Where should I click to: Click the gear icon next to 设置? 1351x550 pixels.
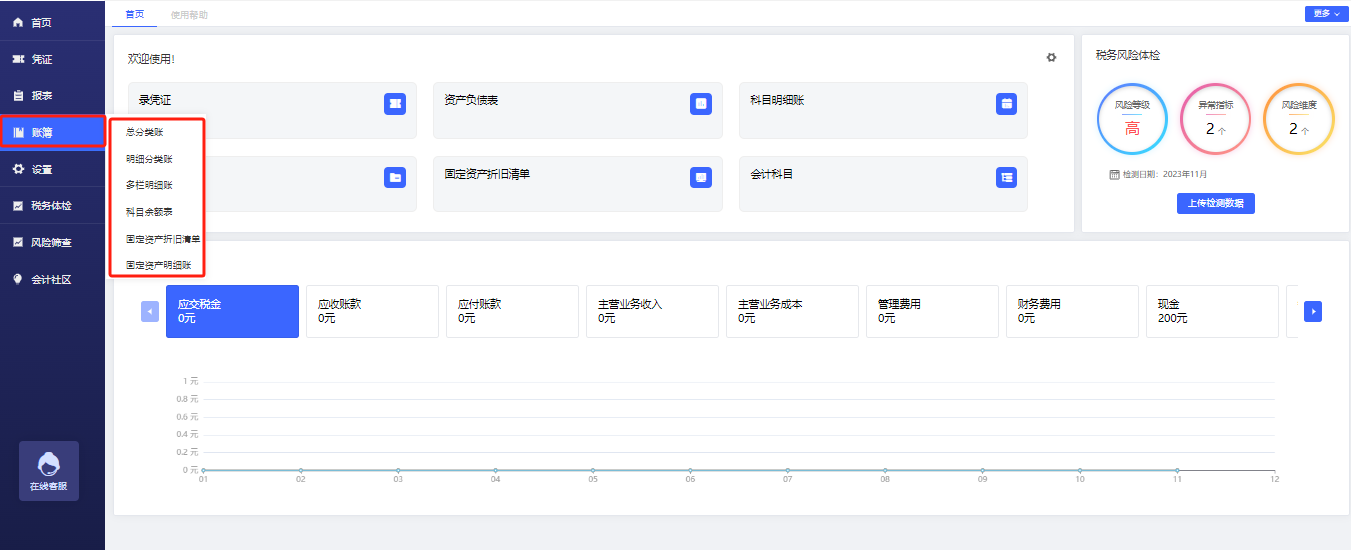(18, 169)
